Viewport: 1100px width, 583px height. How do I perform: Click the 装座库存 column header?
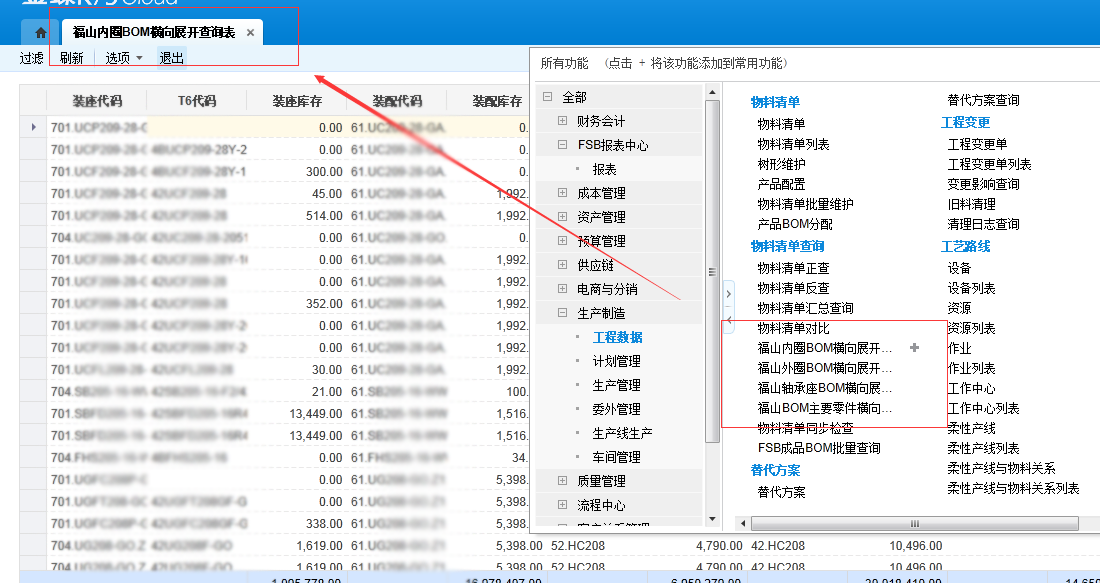[297, 101]
